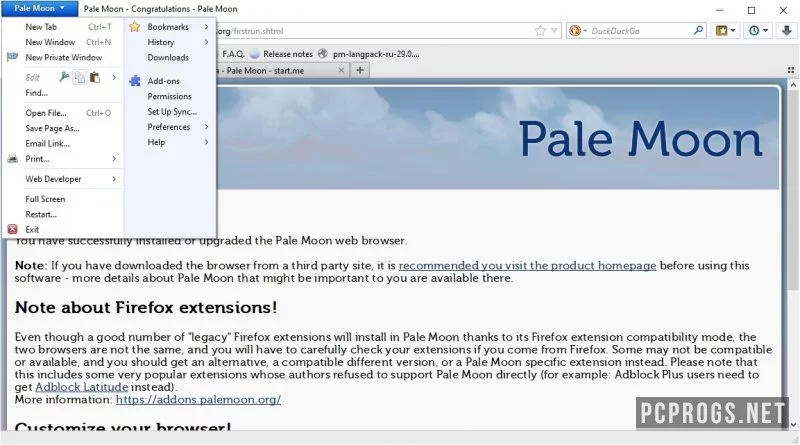The image size is (800, 445).
Task: Open the pm-langpack-ru bookmark
Action: [369, 54]
